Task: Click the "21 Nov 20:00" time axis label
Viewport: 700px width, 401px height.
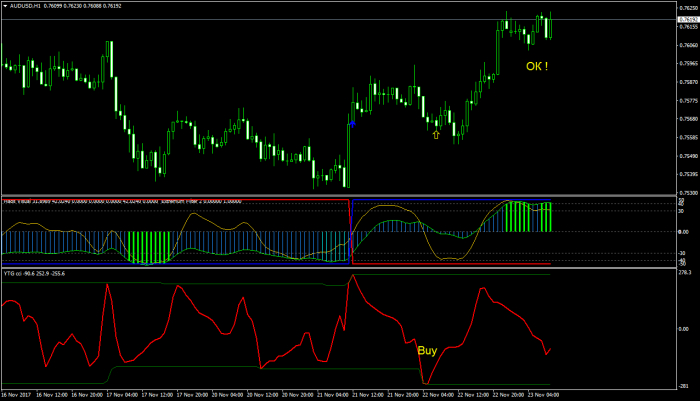Action: [403, 395]
